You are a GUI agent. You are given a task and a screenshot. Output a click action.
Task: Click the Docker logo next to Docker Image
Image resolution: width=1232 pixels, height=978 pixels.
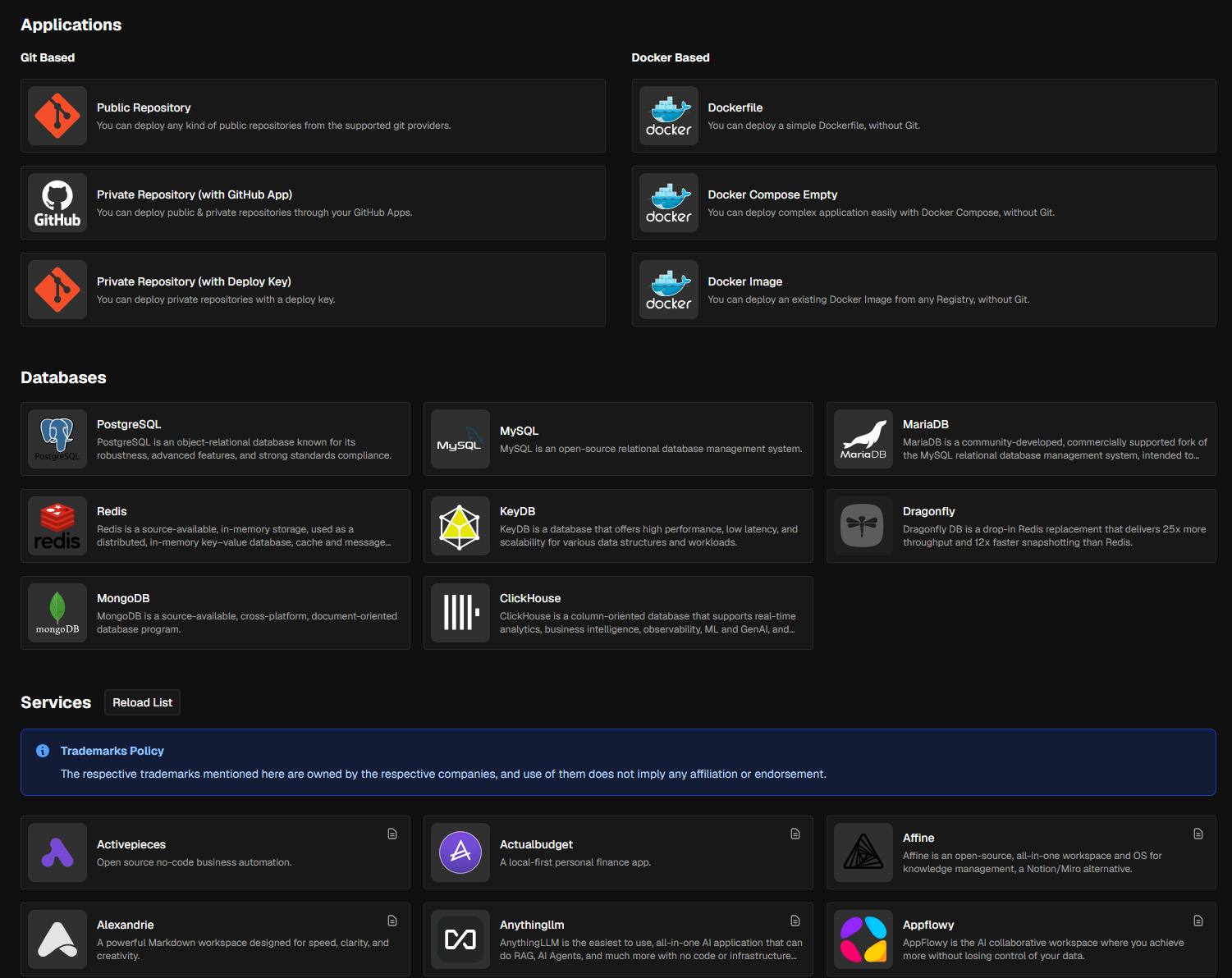click(669, 290)
